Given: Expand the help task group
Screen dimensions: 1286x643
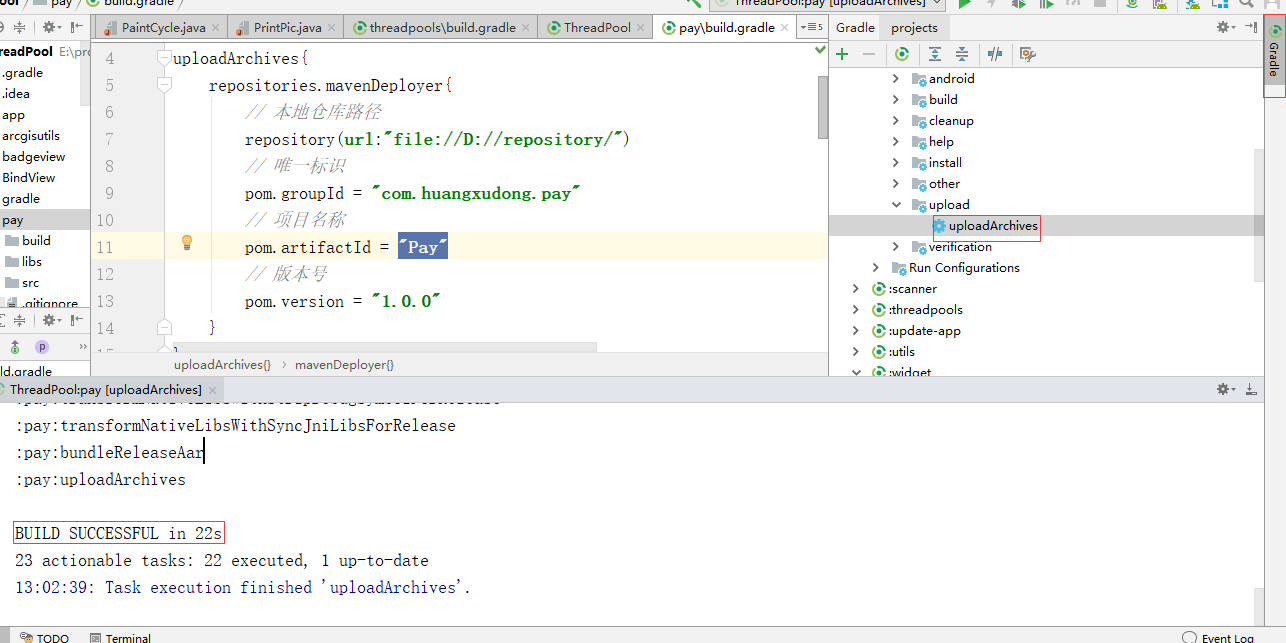Looking at the screenshot, I should [896, 141].
